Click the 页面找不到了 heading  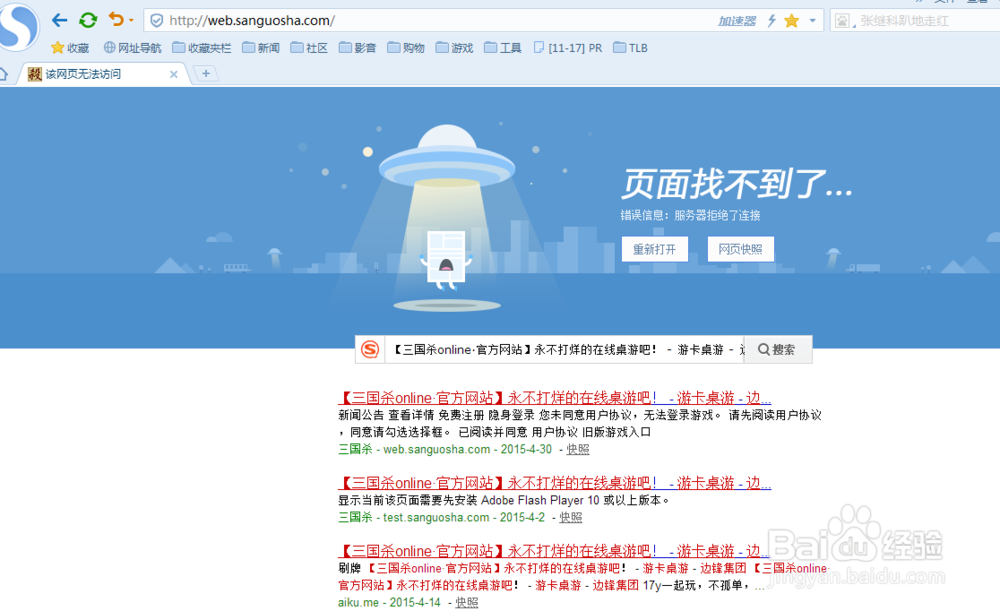tap(737, 184)
